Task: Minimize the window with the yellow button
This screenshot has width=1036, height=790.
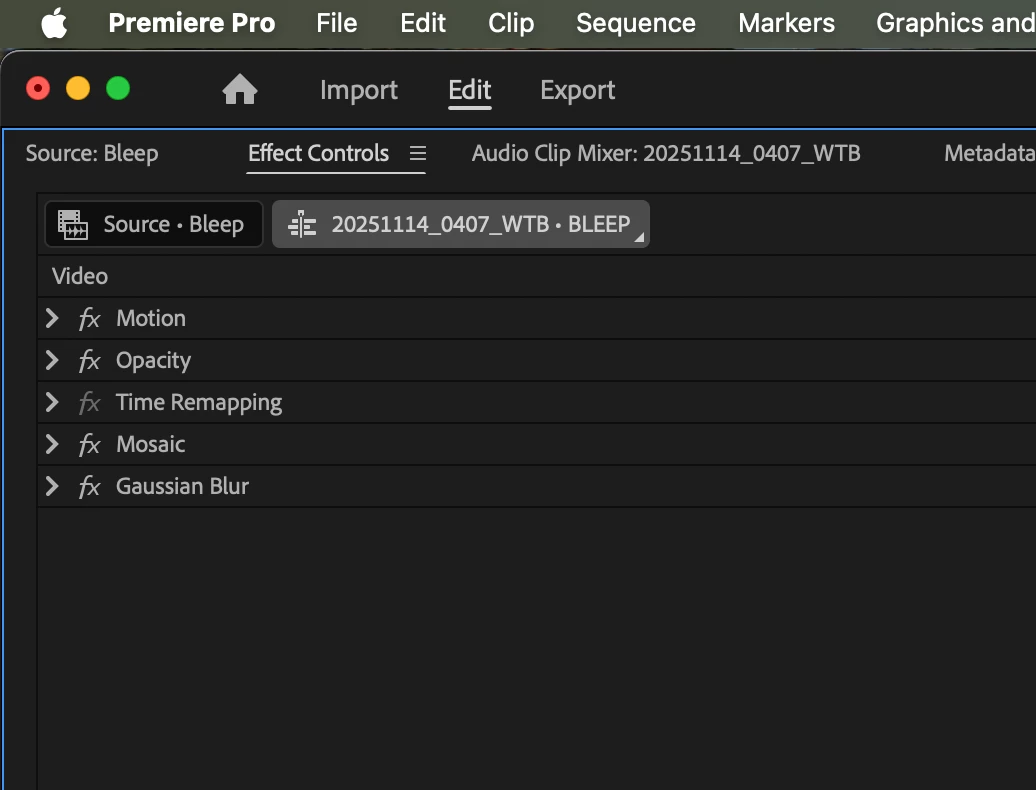Action: tap(78, 88)
